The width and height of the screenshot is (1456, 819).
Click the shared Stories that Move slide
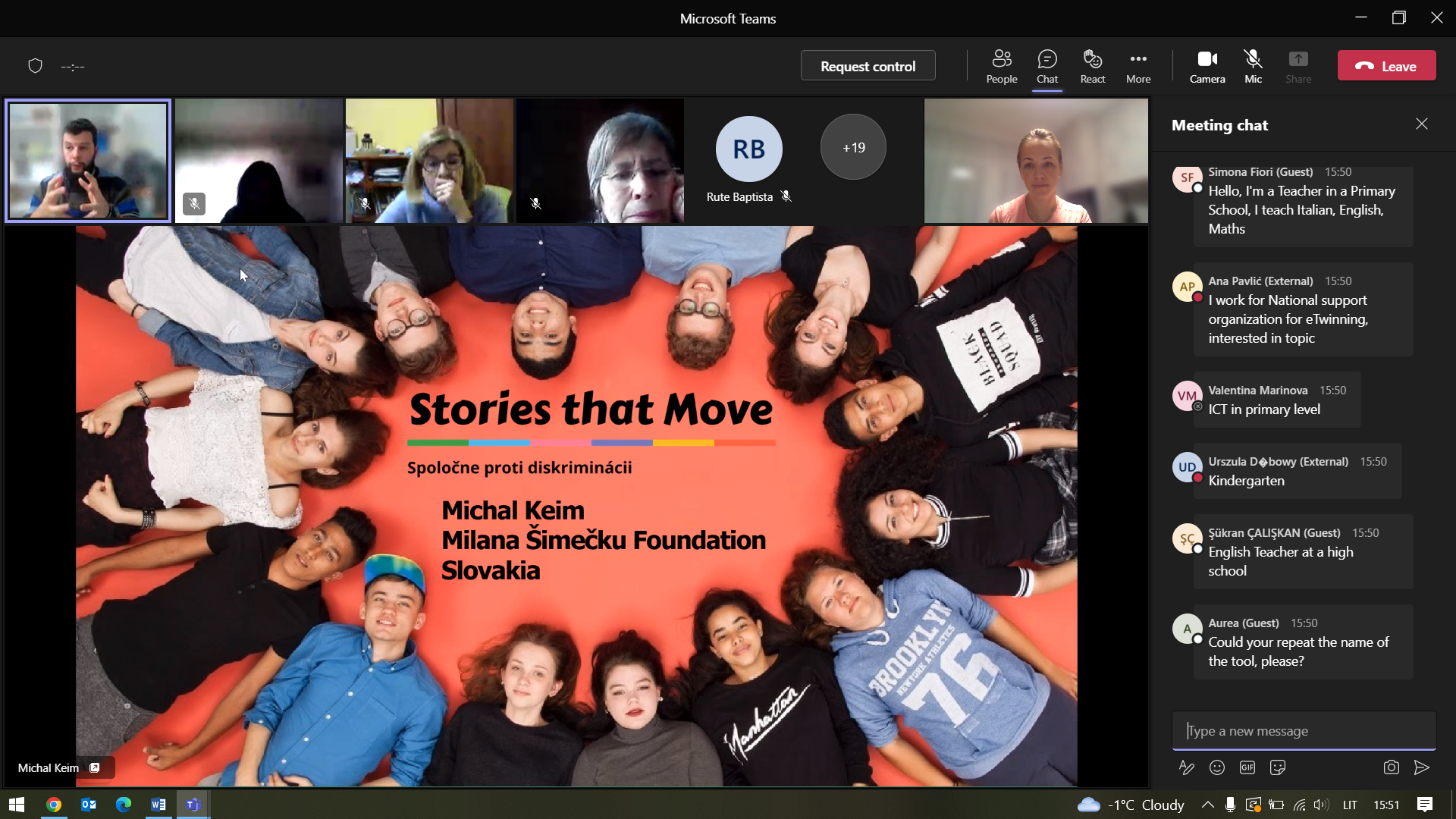click(576, 507)
